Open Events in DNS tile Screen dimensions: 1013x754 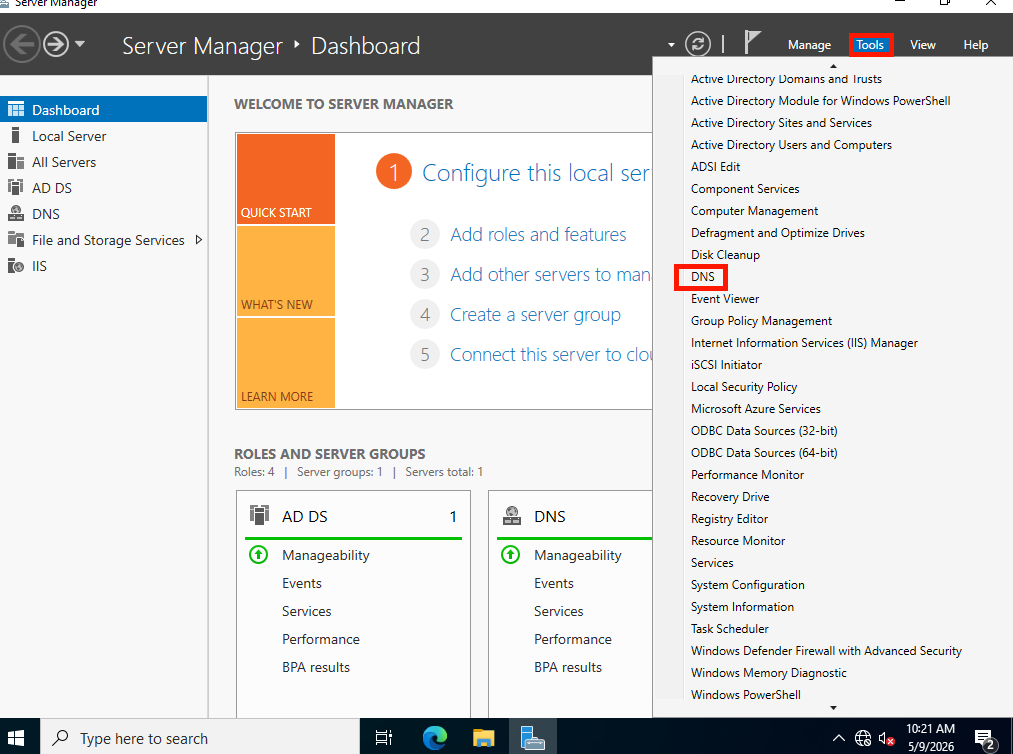pyautogui.click(x=553, y=583)
